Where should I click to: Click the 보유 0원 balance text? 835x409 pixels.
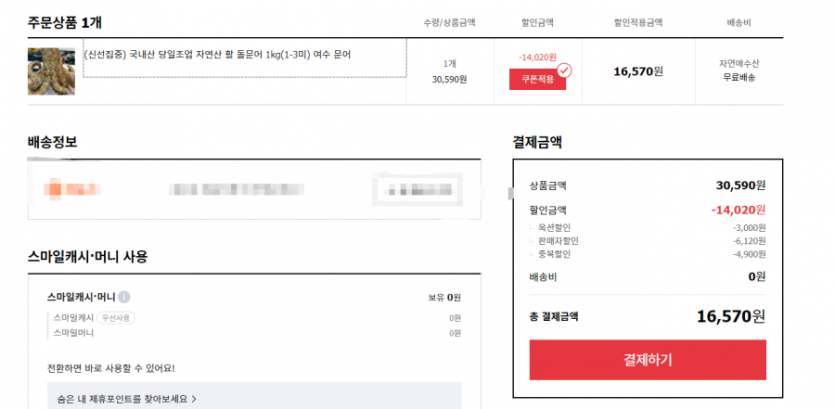(444, 297)
